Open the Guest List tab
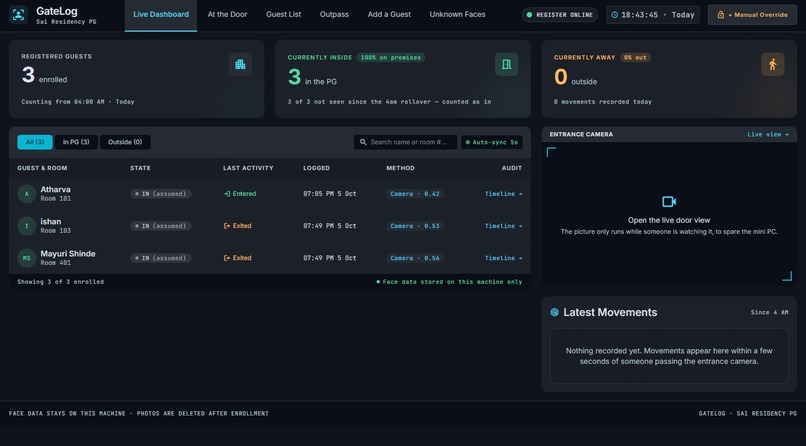 click(x=284, y=14)
